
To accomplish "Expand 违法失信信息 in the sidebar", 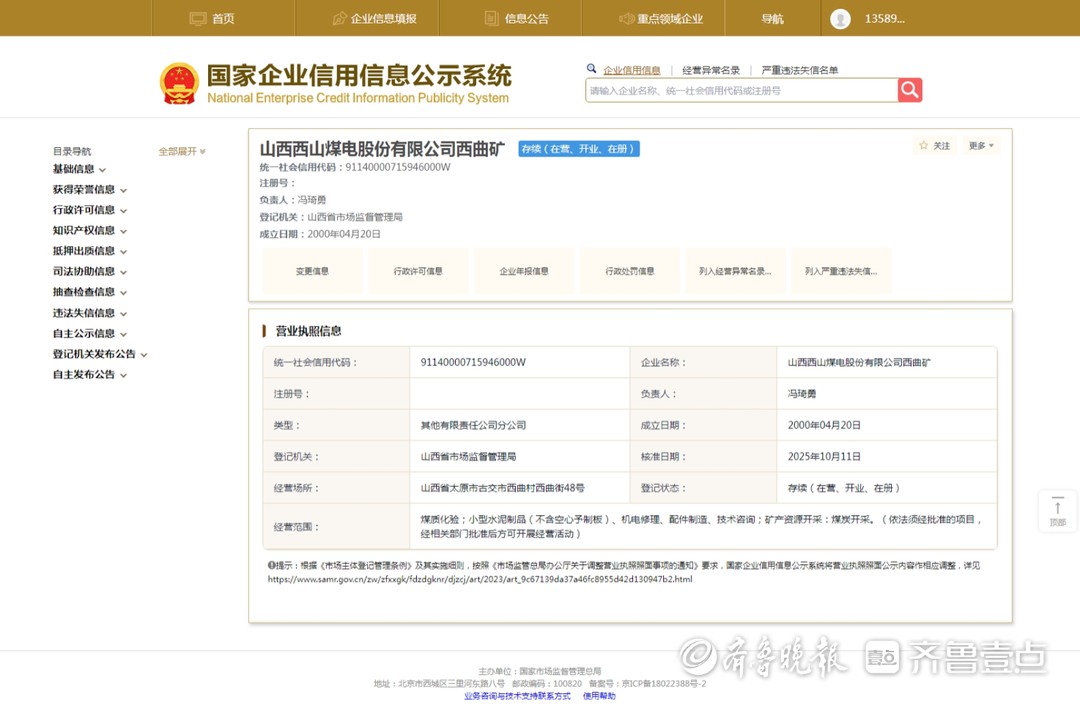I will click(90, 313).
